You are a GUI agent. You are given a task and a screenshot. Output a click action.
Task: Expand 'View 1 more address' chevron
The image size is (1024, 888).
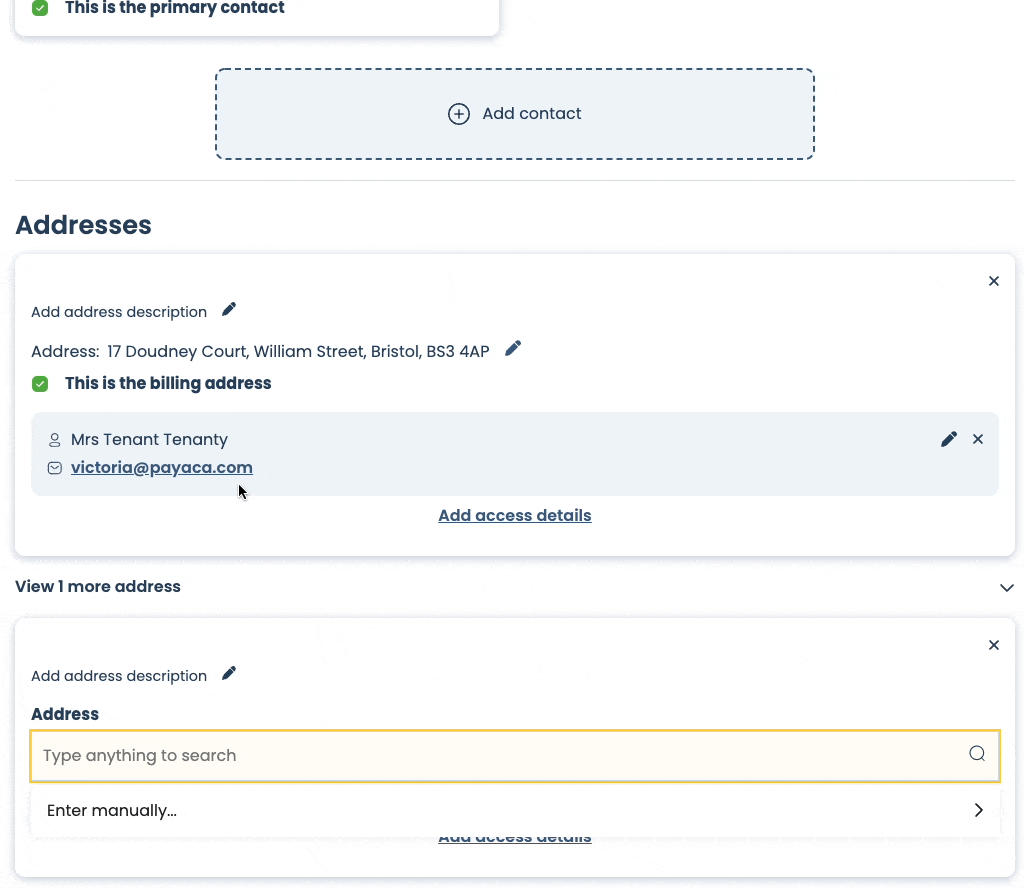1006,588
